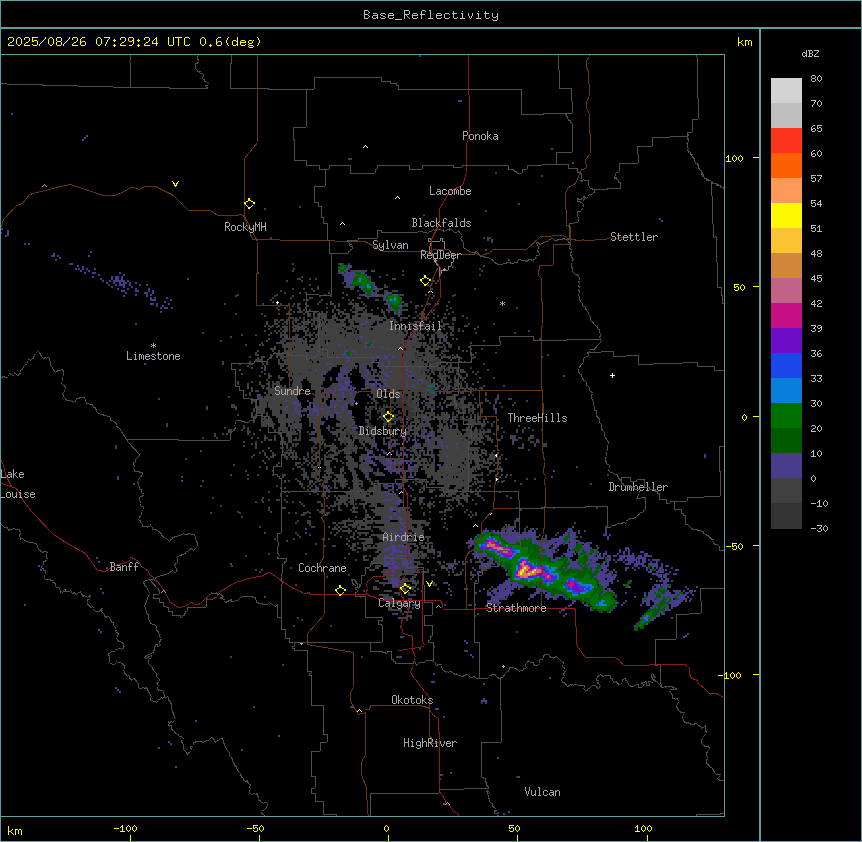The image size is (862, 842).
Task: Select the Sundre label
Action: (292, 391)
